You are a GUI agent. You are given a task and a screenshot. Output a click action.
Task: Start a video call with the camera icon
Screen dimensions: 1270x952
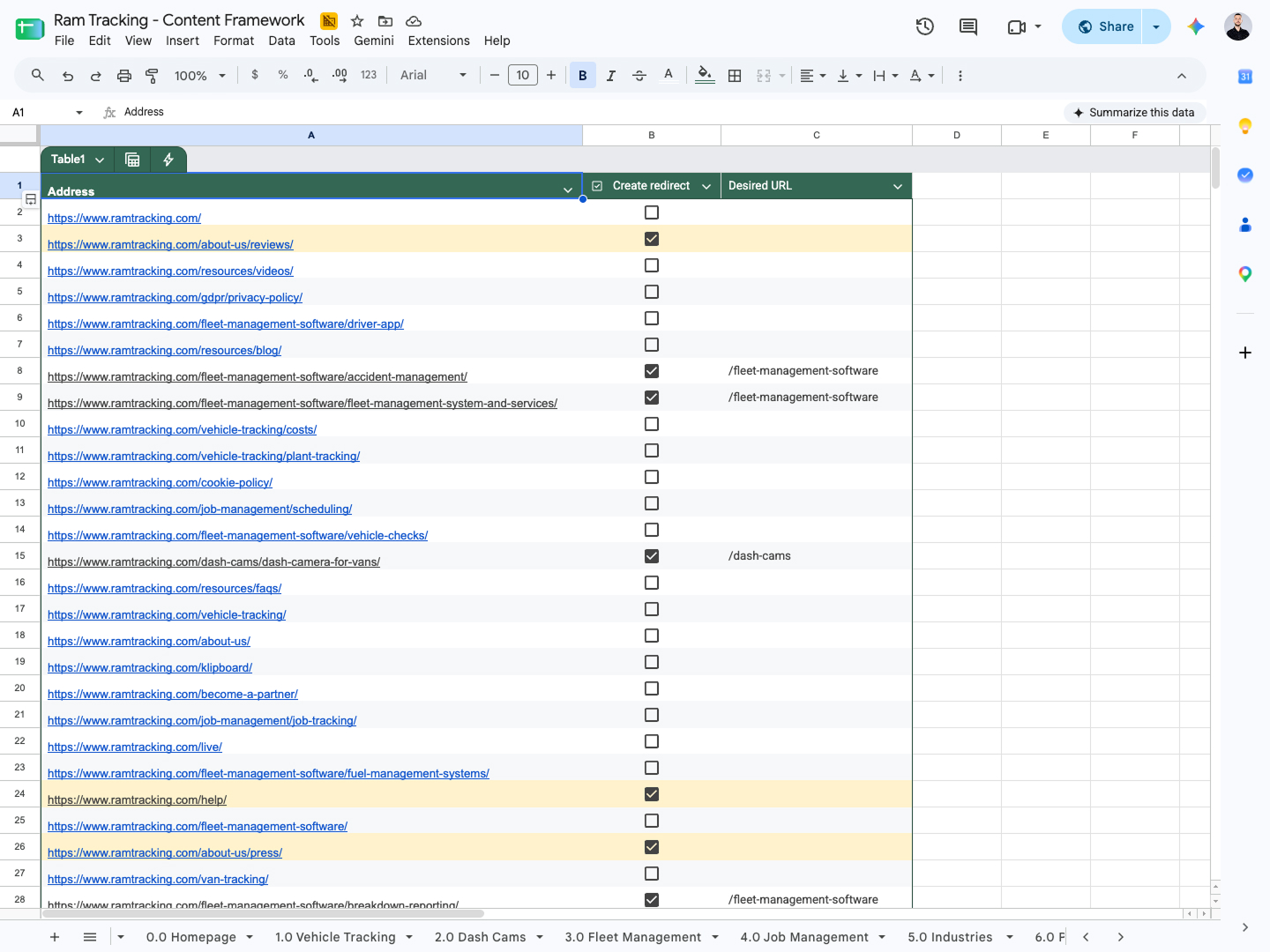[x=1017, y=26]
